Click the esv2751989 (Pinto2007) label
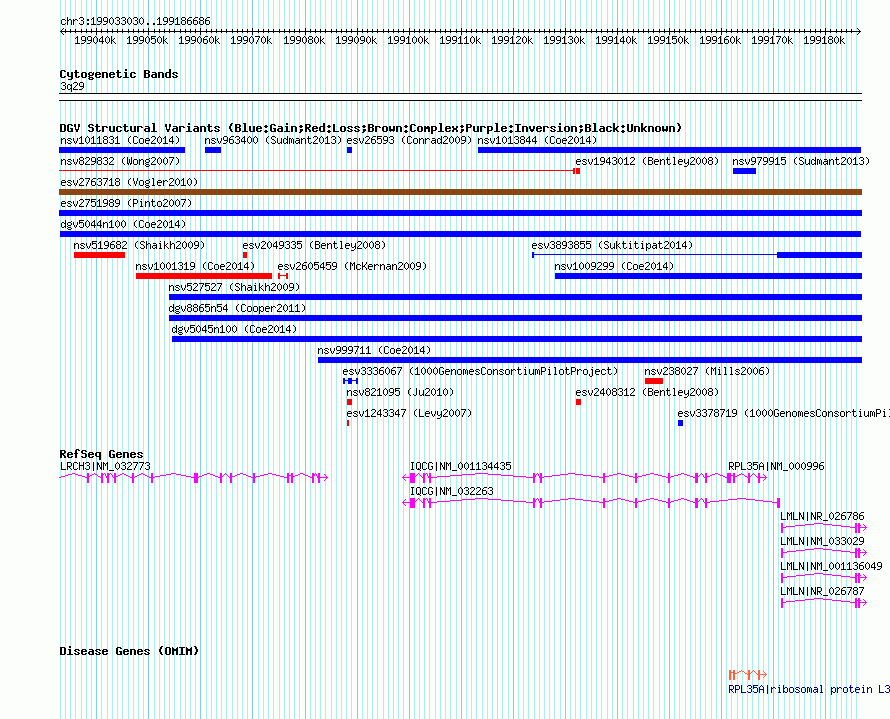The width and height of the screenshot is (890, 719). 126,203
